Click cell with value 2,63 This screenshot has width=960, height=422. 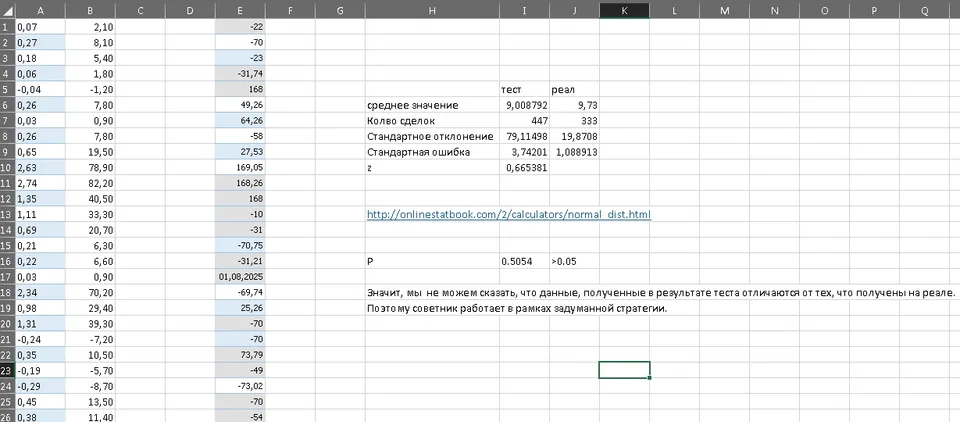pyautogui.click(x=40, y=168)
